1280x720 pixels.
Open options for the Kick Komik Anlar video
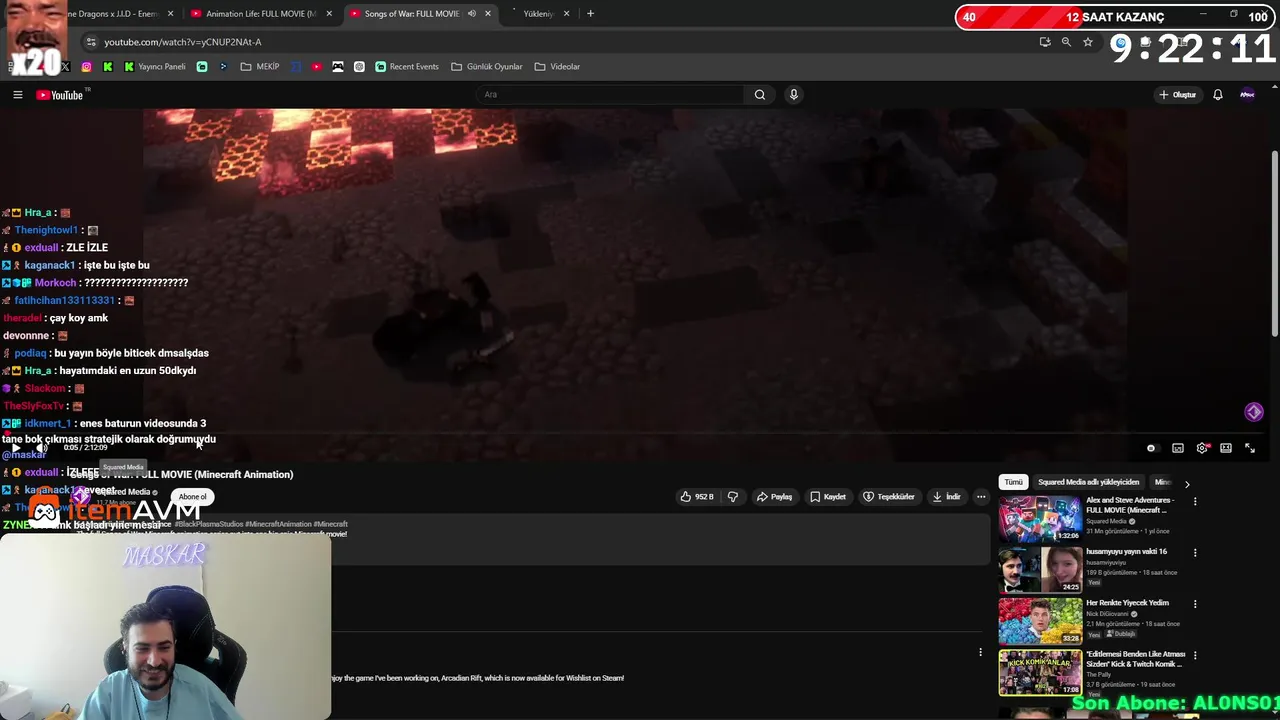pyautogui.click(x=1195, y=655)
